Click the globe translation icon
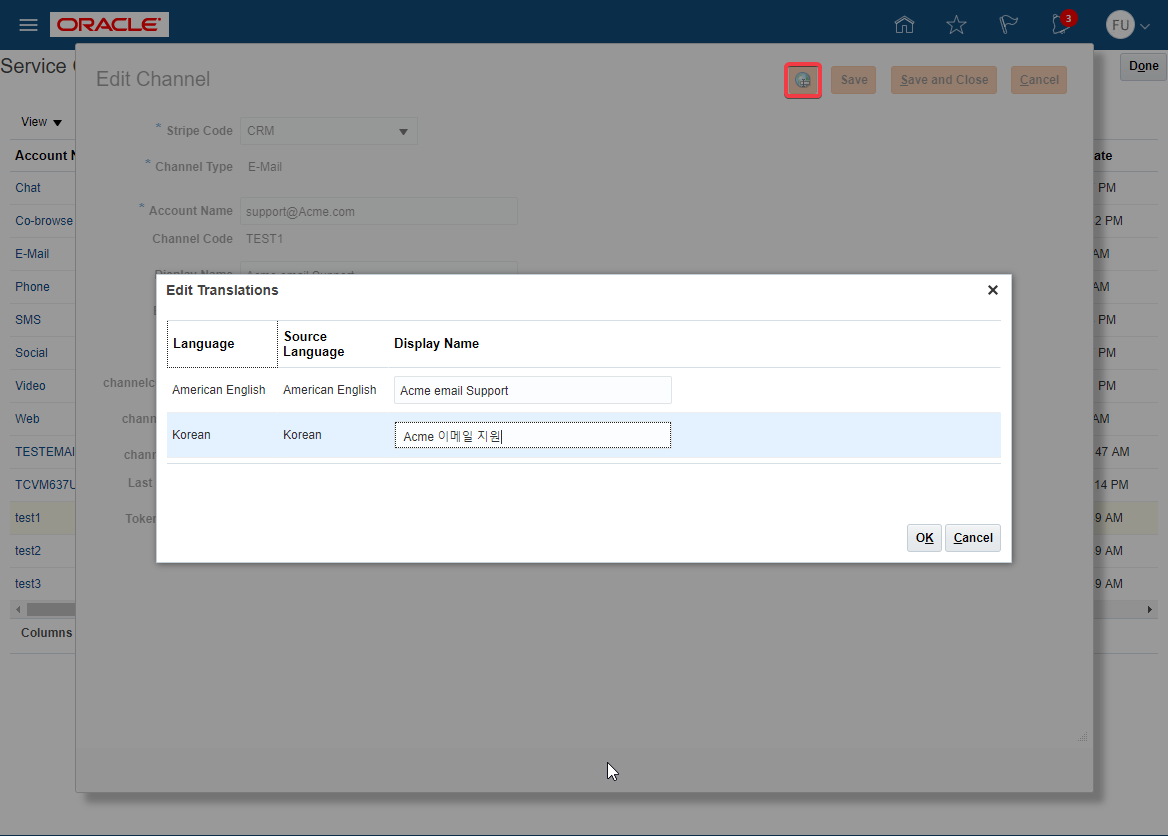Image resolution: width=1168 pixels, height=836 pixels. click(803, 80)
